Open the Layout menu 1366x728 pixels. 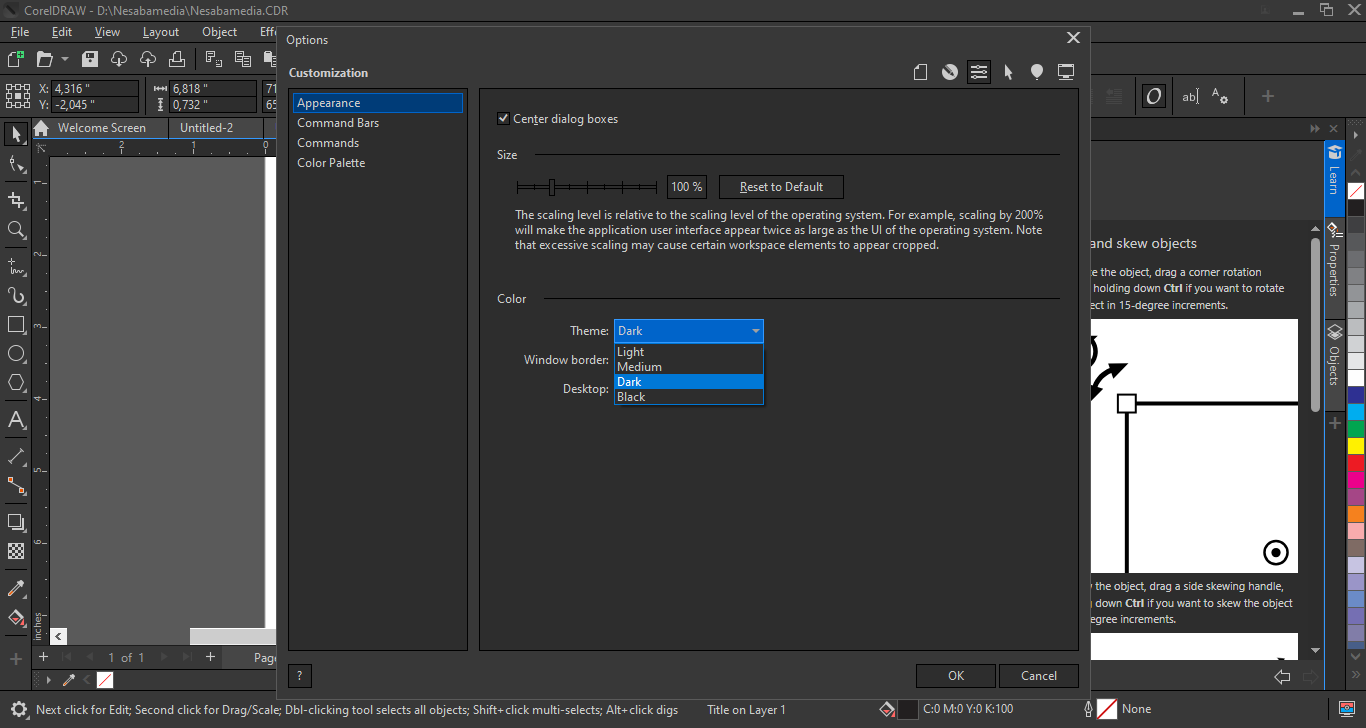[x=161, y=32]
